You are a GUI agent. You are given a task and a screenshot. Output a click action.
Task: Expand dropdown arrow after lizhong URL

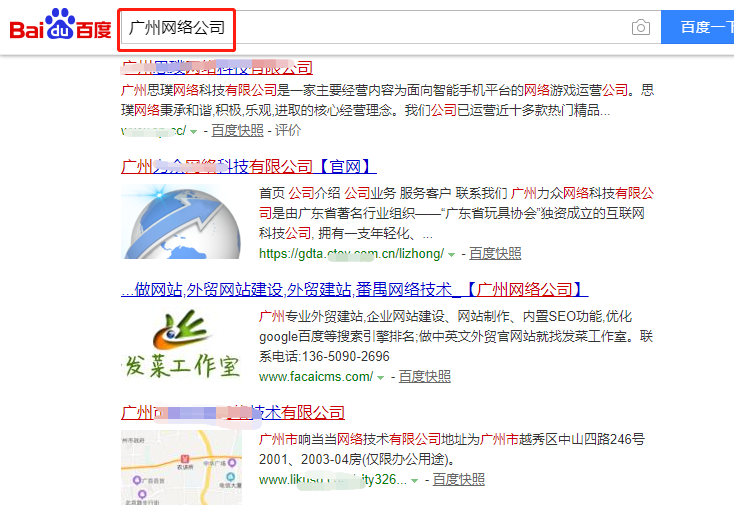point(451,255)
